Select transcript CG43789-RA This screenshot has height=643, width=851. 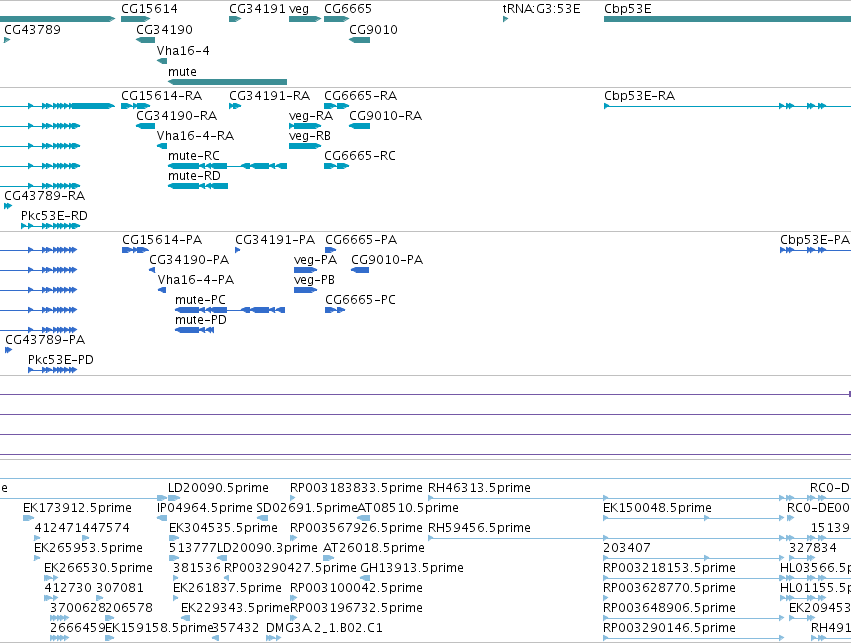[x=45, y=195]
